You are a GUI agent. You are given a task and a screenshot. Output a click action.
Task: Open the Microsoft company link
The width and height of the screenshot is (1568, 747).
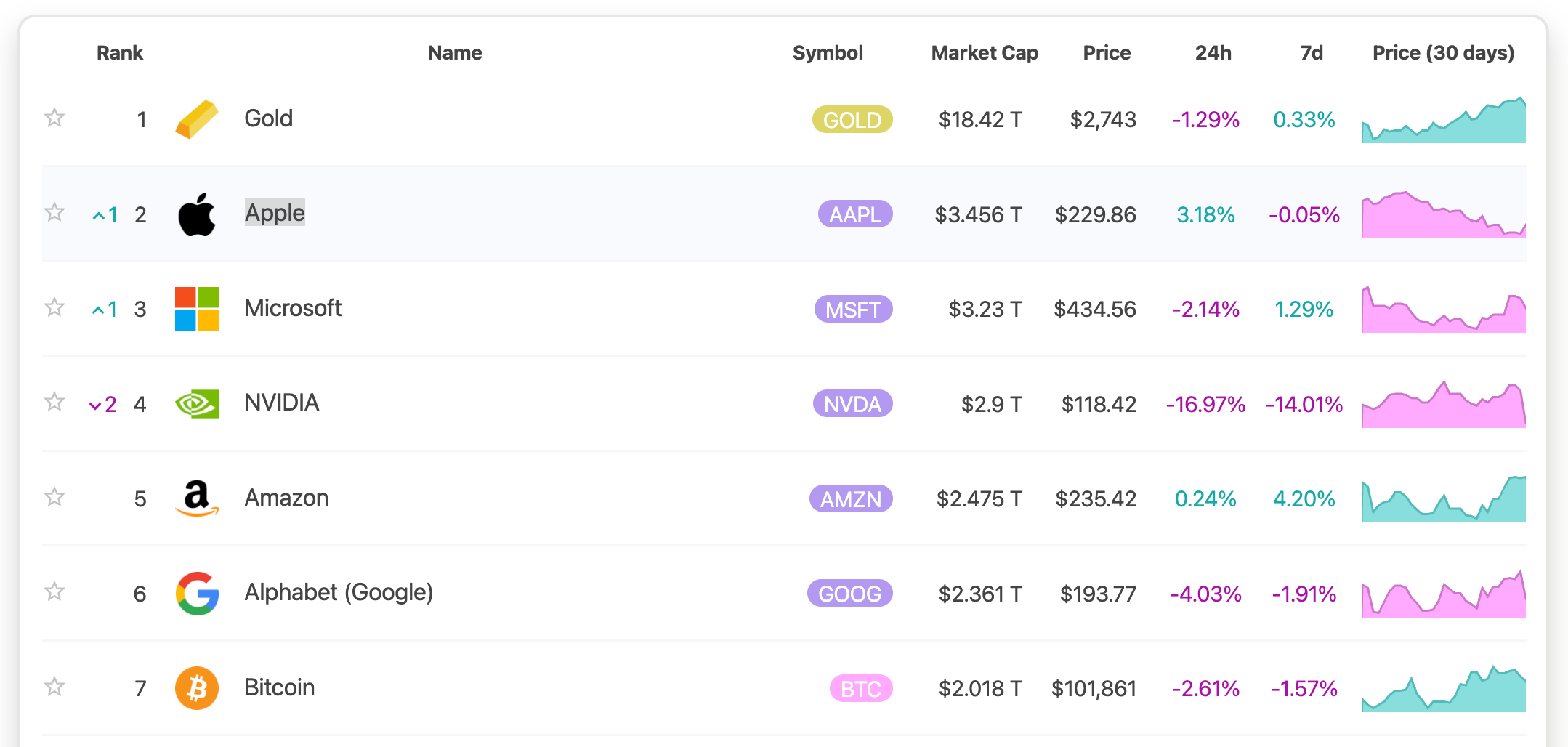[293, 308]
